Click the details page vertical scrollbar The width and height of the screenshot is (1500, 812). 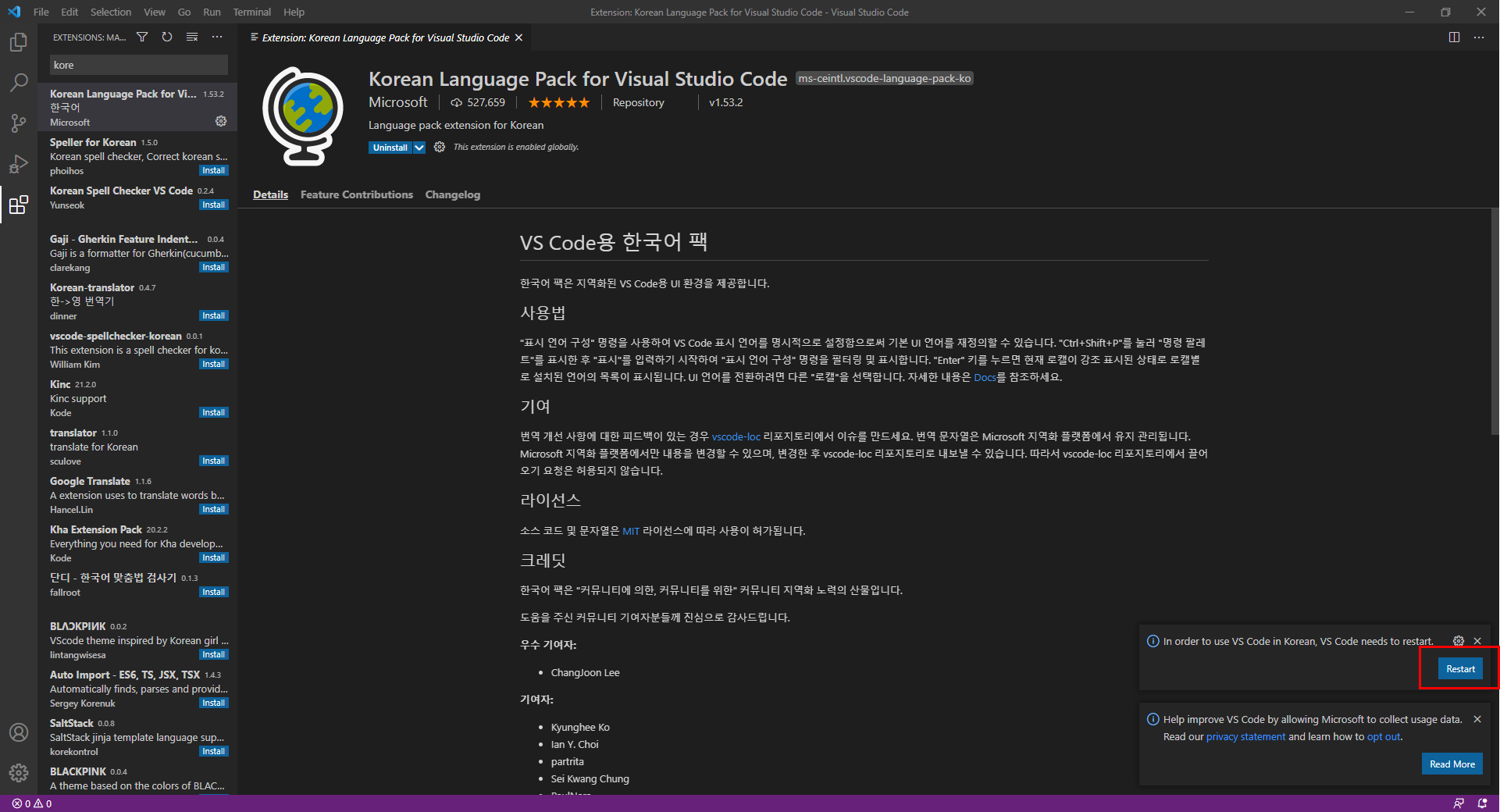pyautogui.click(x=1495, y=322)
